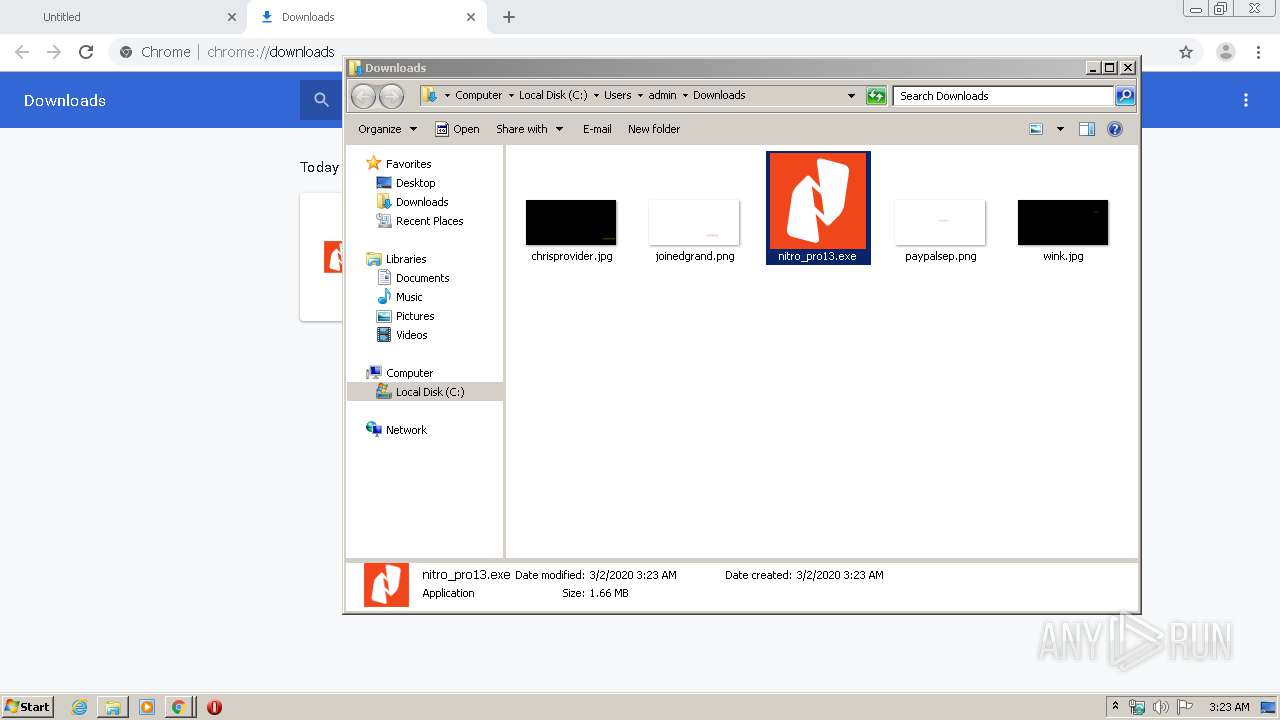Click the Explorer Help icon

[1115, 129]
